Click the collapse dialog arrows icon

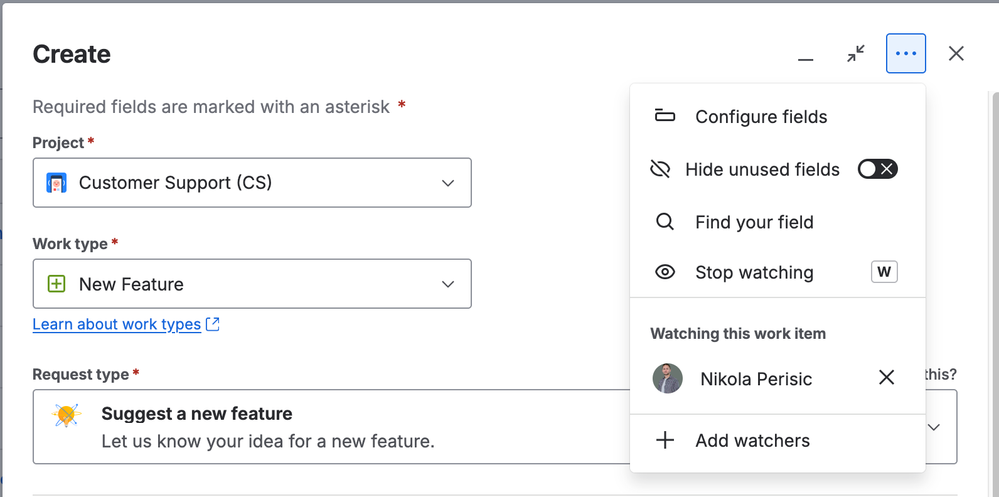pos(856,54)
